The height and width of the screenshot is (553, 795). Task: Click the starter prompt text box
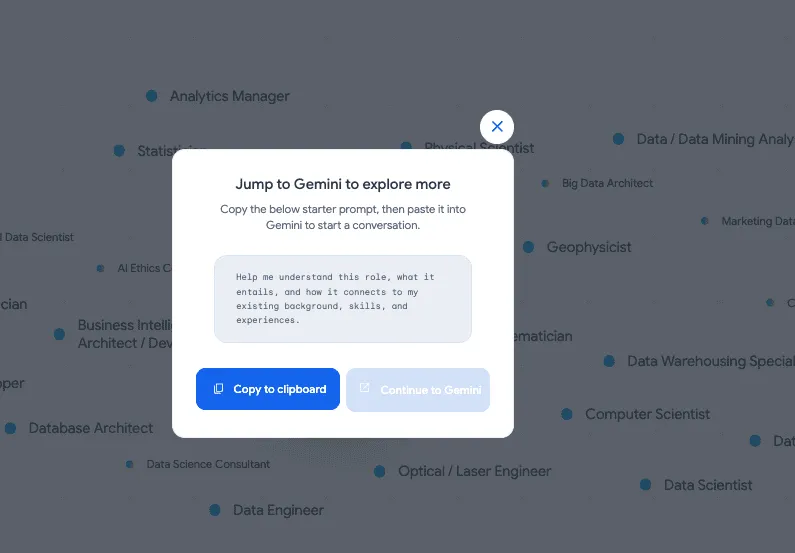pyautogui.click(x=343, y=299)
